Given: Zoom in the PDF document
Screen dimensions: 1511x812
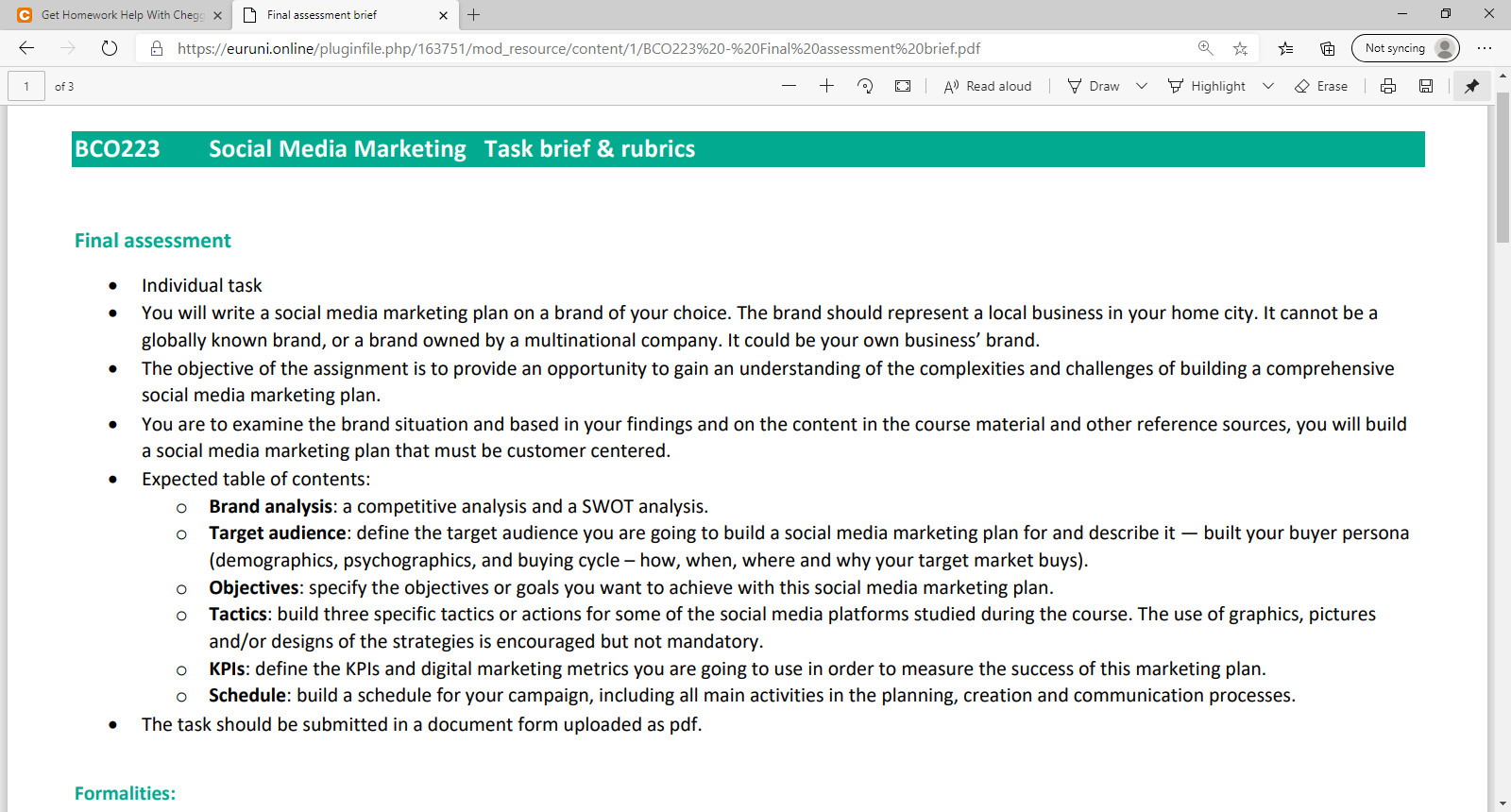Looking at the screenshot, I should [x=826, y=86].
